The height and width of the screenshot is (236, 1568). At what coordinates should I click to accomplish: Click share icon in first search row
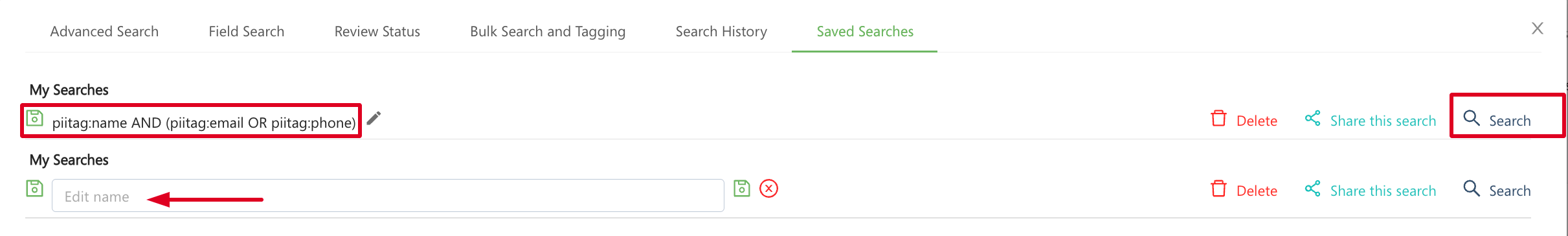coord(1312,118)
